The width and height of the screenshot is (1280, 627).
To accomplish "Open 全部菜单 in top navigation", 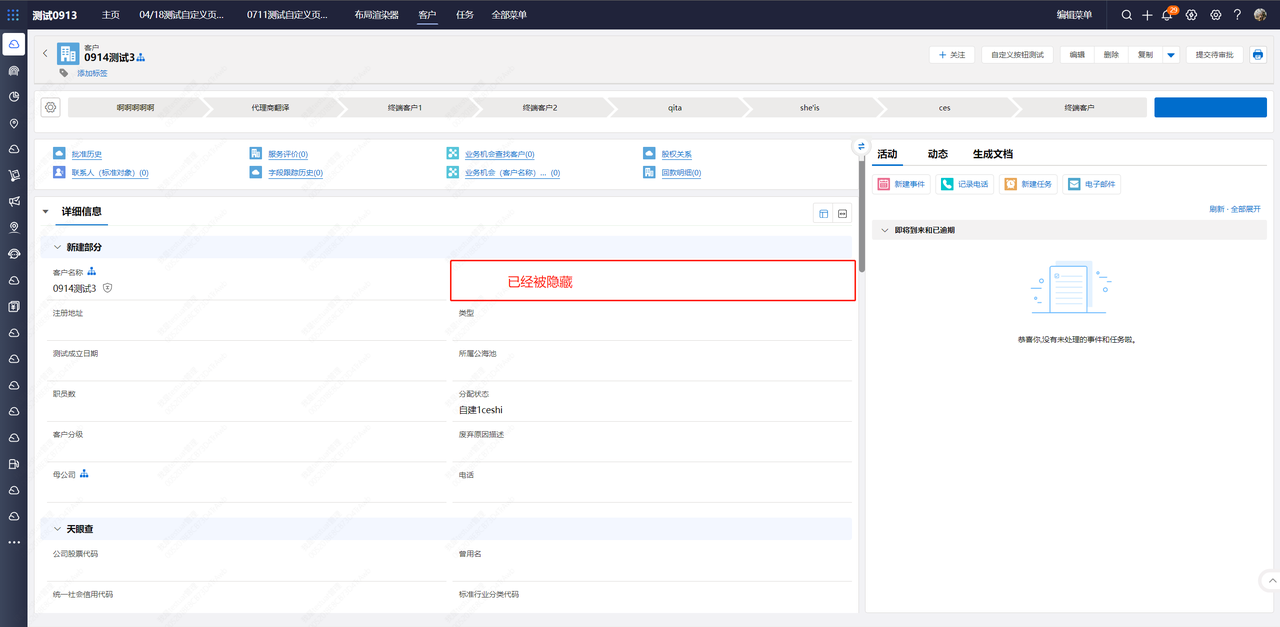I will 509,15.
